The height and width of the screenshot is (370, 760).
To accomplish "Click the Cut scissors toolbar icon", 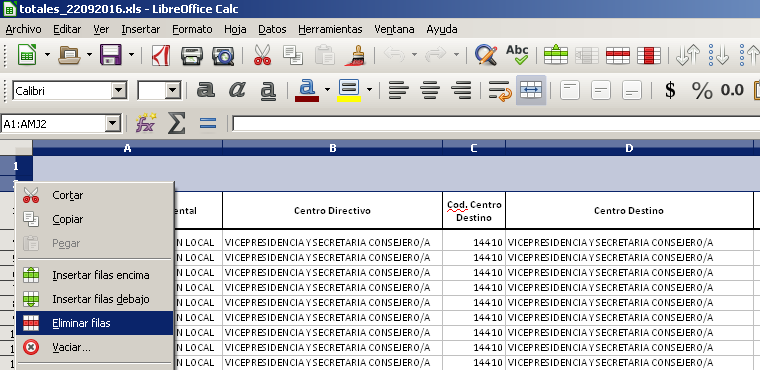I will (x=262, y=55).
